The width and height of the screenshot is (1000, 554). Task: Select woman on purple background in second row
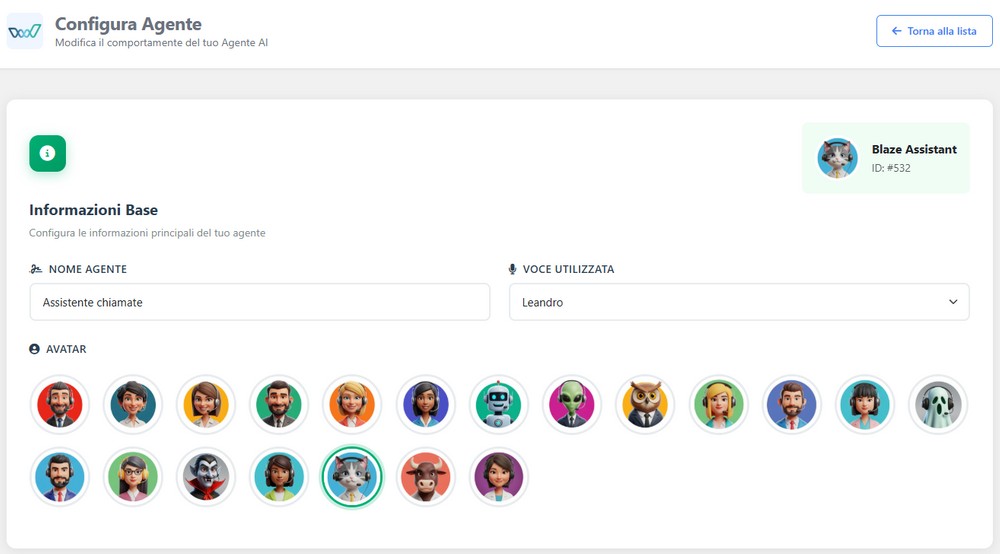click(498, 477)
